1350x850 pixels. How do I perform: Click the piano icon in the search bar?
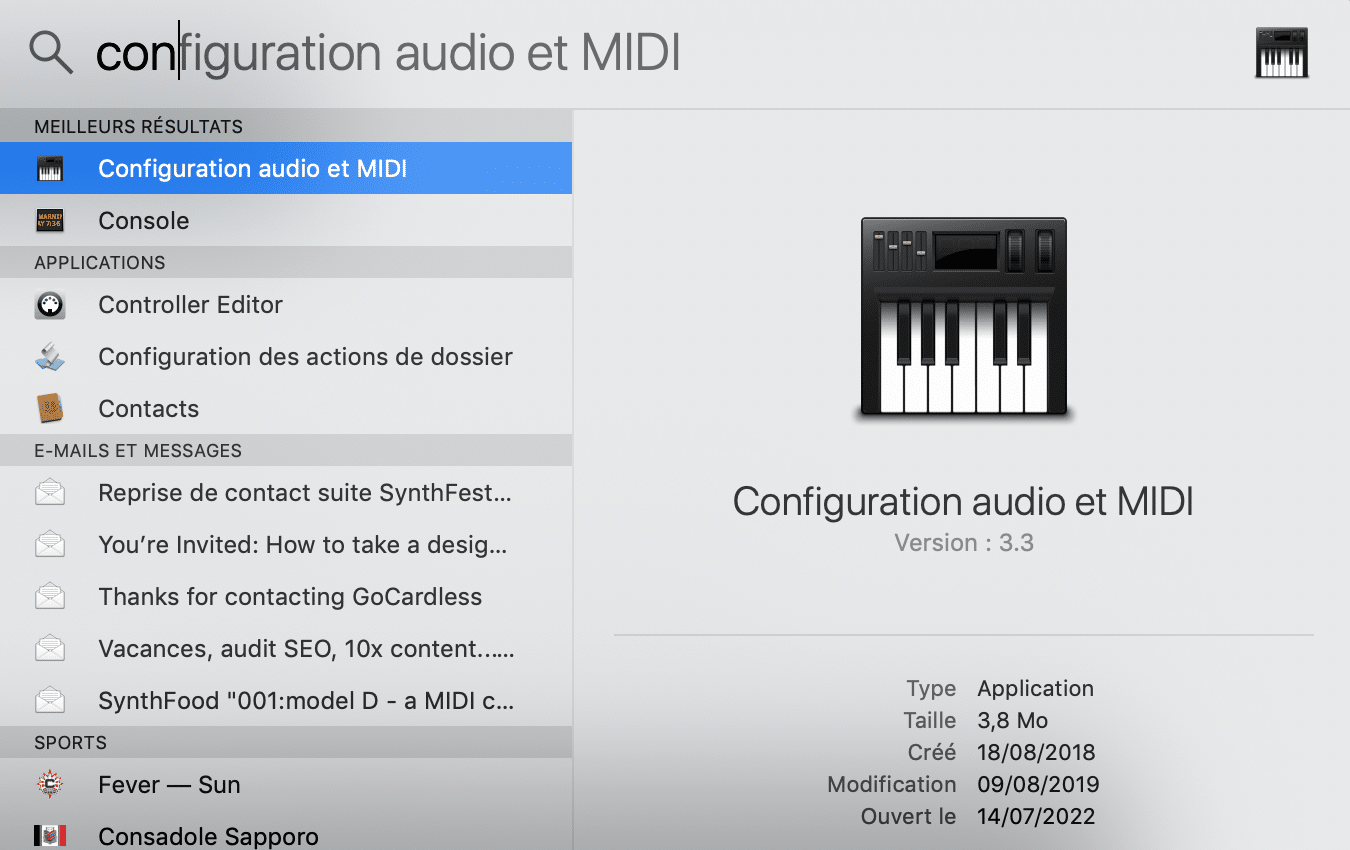1282,53
